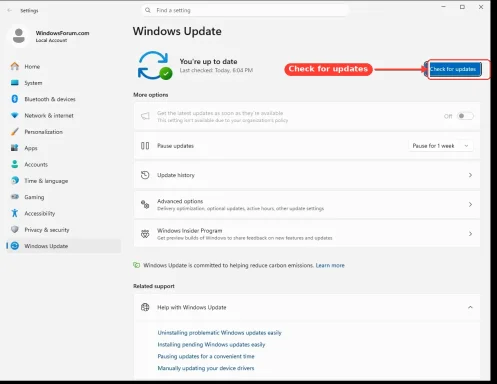497x384 pixels.
Task: Click the Accounts person icon
Action: tap(15, 164)
